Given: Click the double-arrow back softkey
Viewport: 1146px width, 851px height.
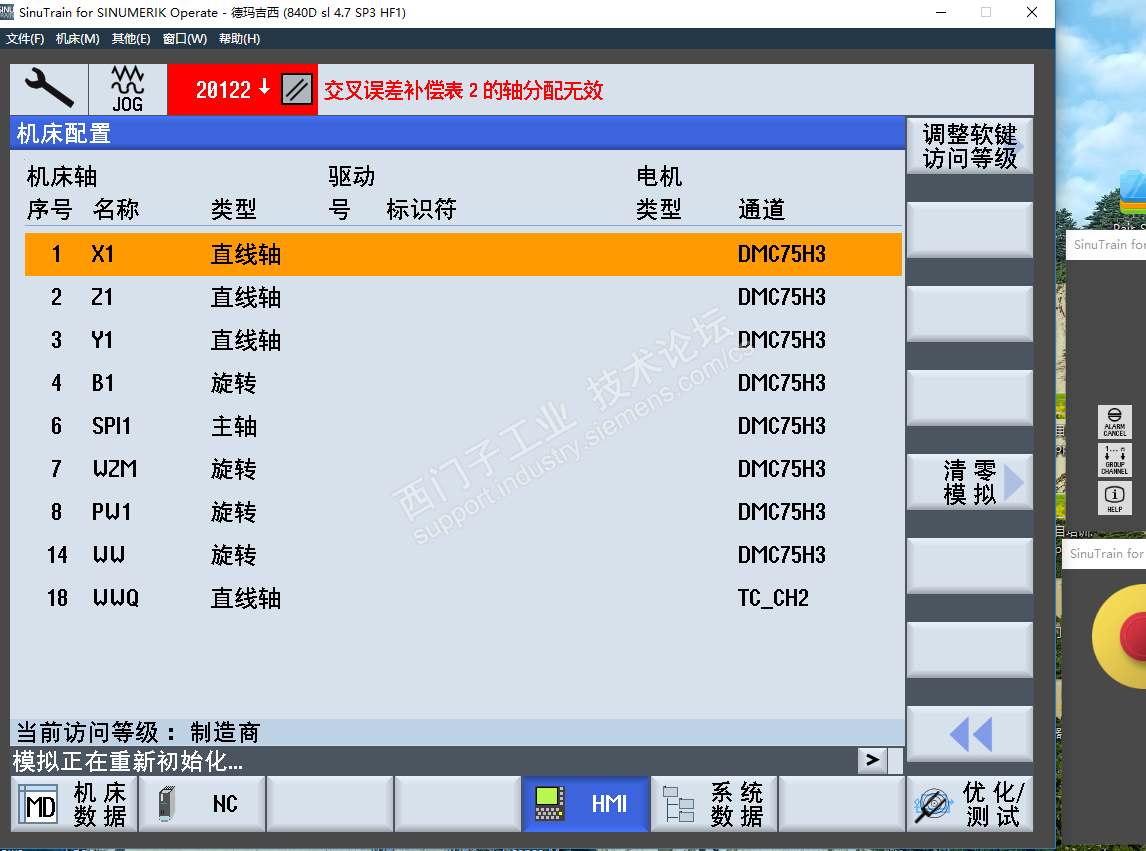Looking at the screenshot, I should [969, 734].
